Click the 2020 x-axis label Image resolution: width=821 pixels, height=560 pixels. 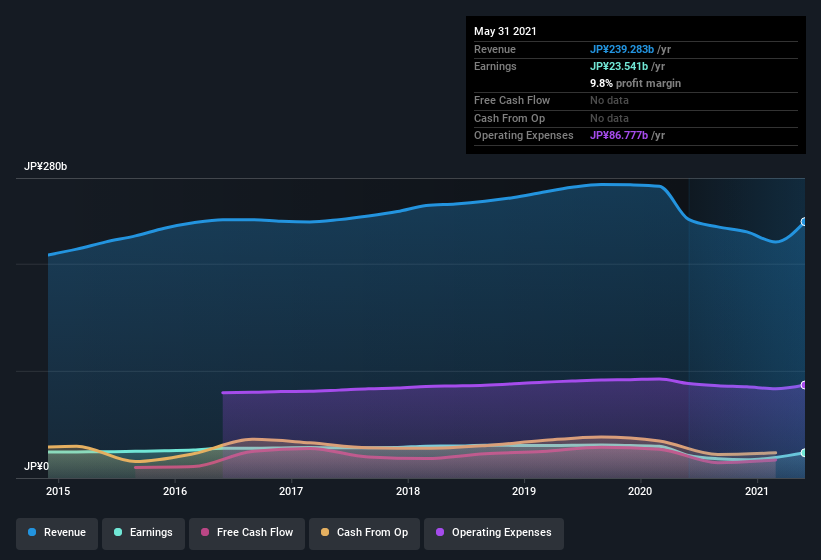click(x=640, y=491)
